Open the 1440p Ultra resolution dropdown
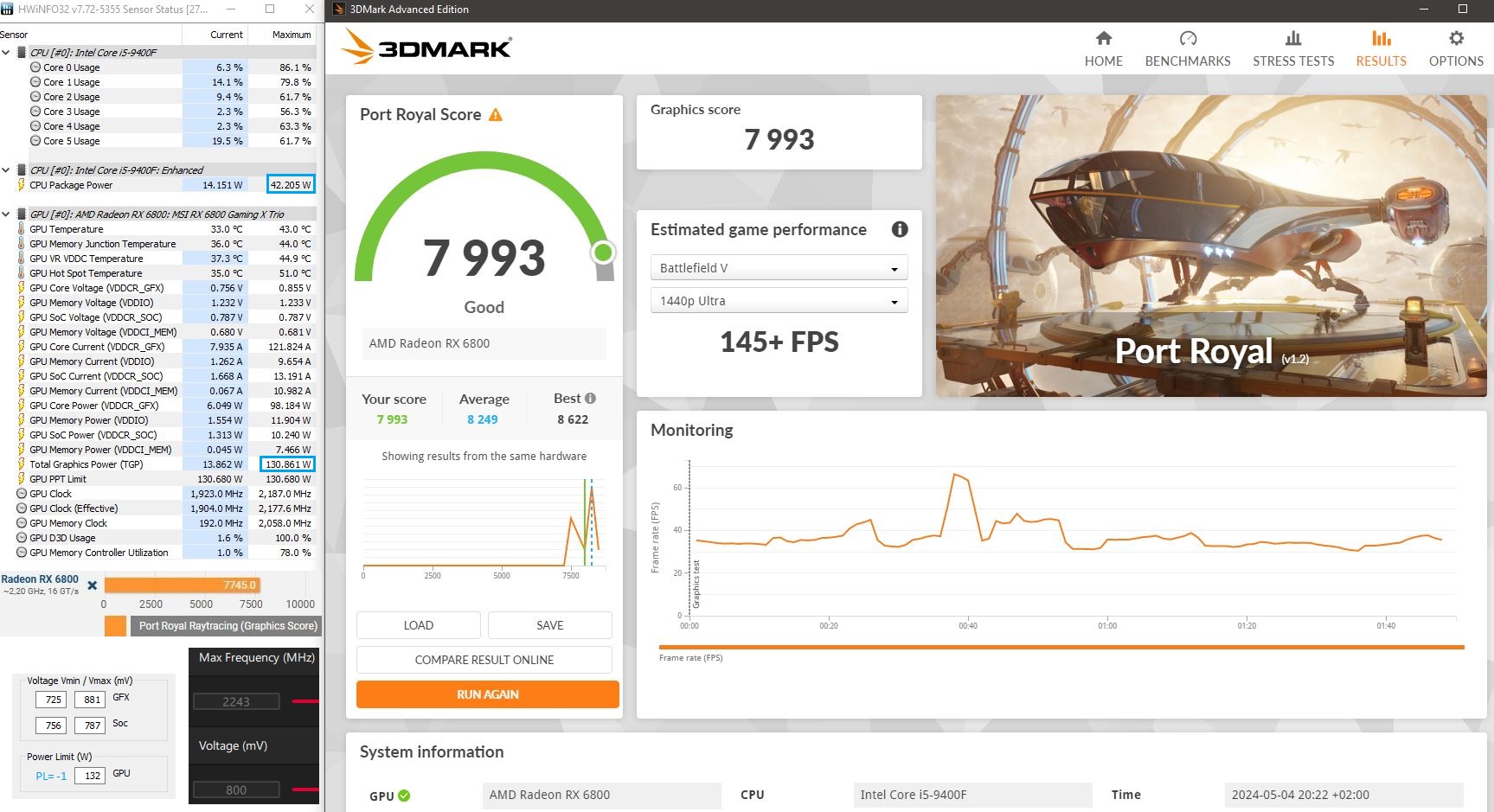This screenshot has width=1494, height=812. coord(779,300)
